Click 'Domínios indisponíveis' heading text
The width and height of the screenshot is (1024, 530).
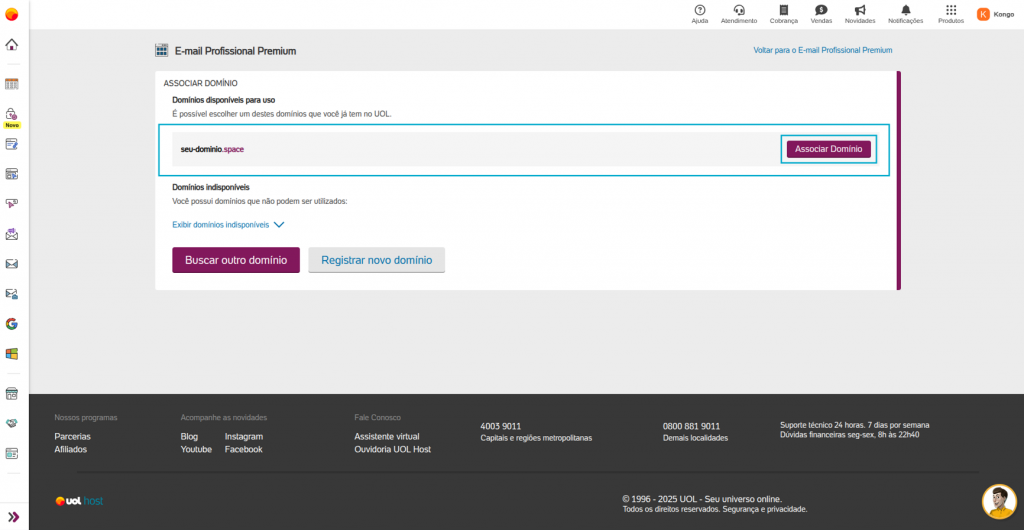211,187
